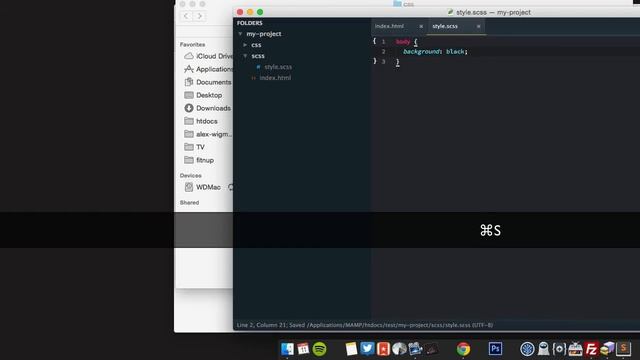Viewport: 640px width, 360px height.
Task: Eject the WDMac device in Finder
Action: click(231, 187)
